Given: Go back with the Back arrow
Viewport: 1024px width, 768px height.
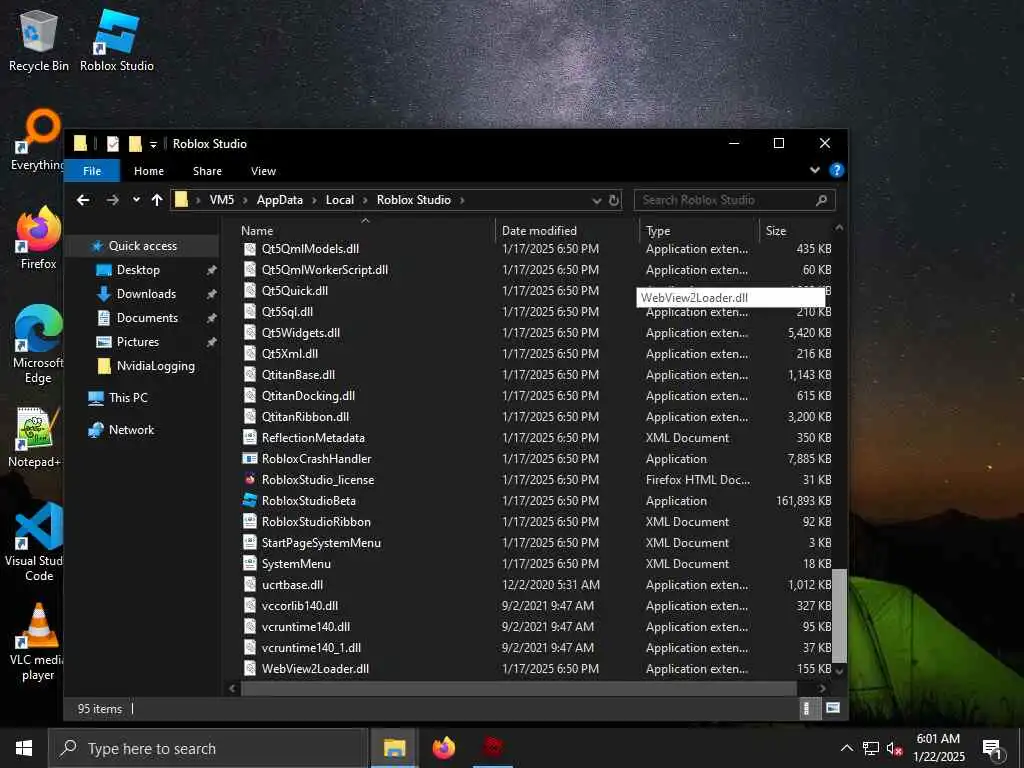Looking at the screenshot, I should pyautogui.click(x=83, y=200).
